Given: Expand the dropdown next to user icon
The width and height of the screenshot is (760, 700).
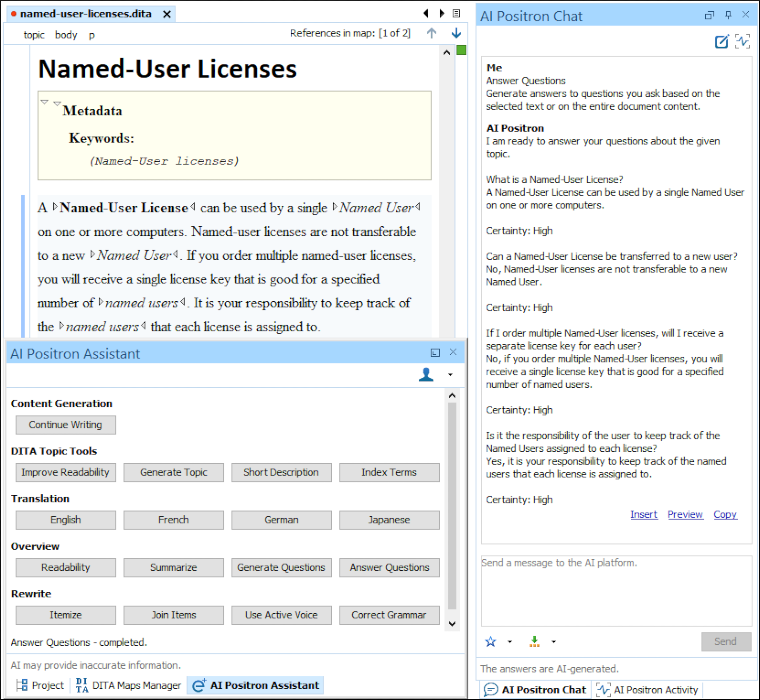Looking at the screenshot, I should coord(450,375).
